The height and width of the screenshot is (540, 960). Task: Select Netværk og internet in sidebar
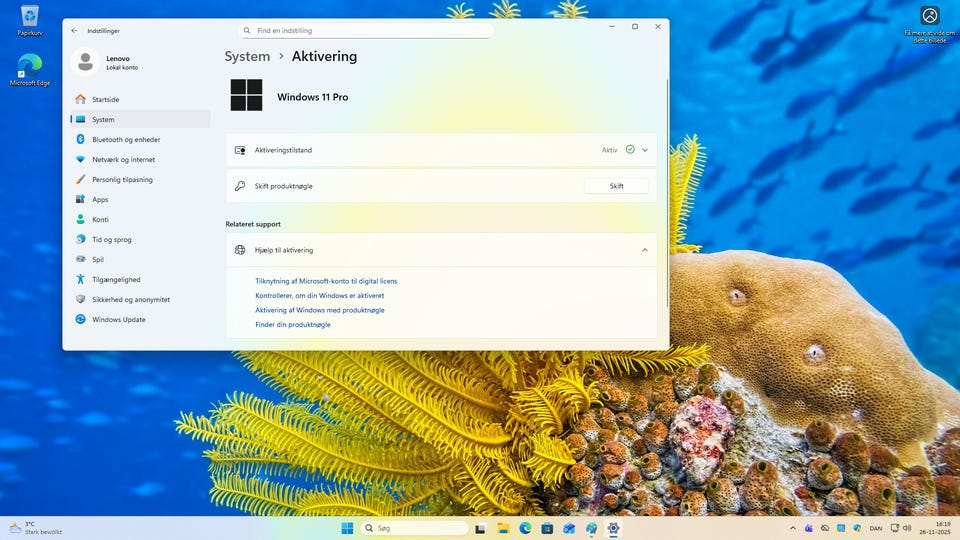click(123, 160)
